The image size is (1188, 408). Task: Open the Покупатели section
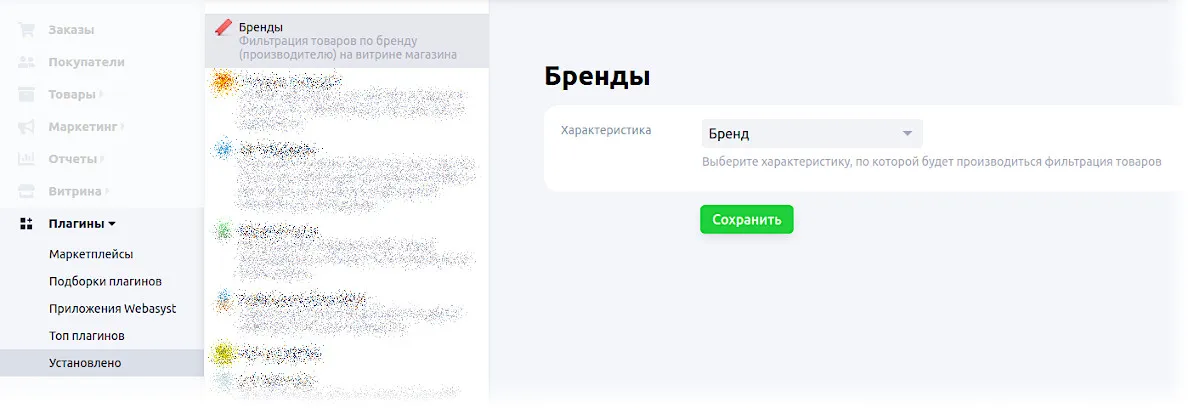pos(86,62)
